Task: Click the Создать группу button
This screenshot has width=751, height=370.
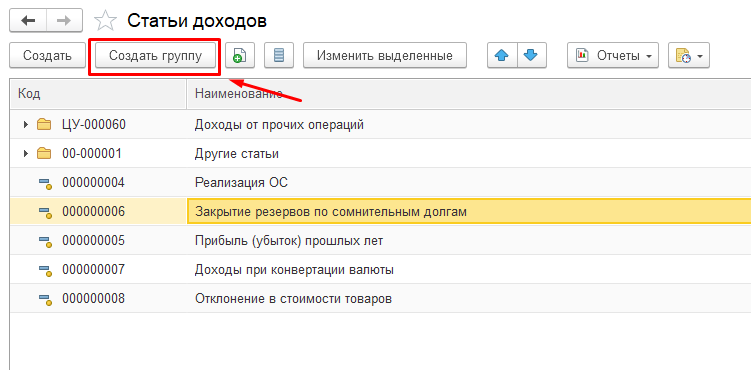Action: pyautogui.click(x=155, y=56)
